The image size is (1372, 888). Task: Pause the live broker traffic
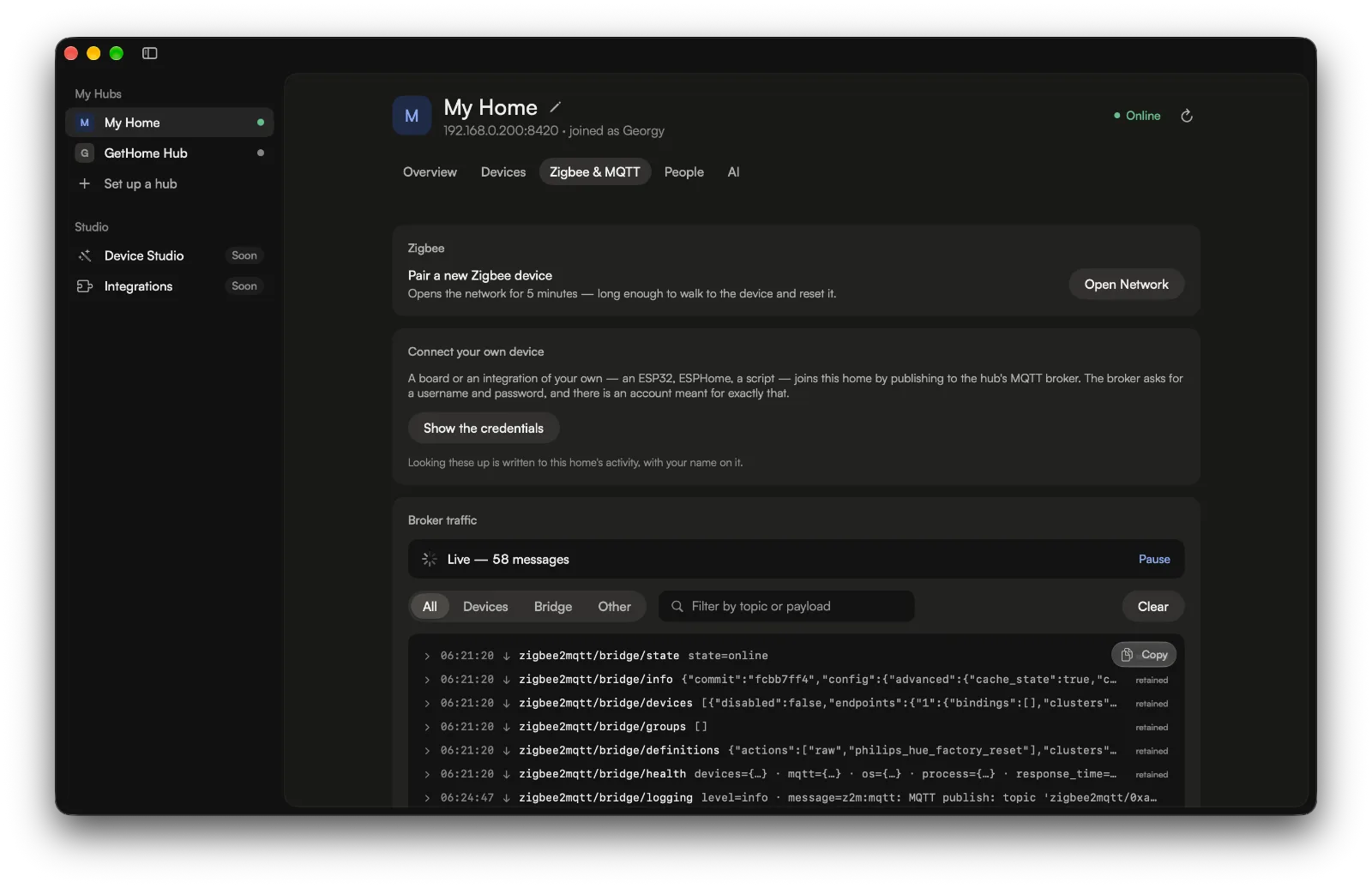[x=1154, y=559]
